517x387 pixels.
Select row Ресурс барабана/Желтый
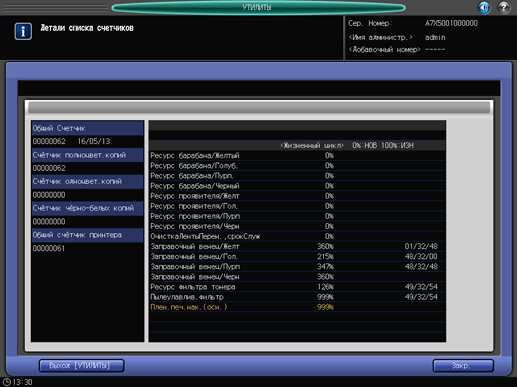(297, 156)
